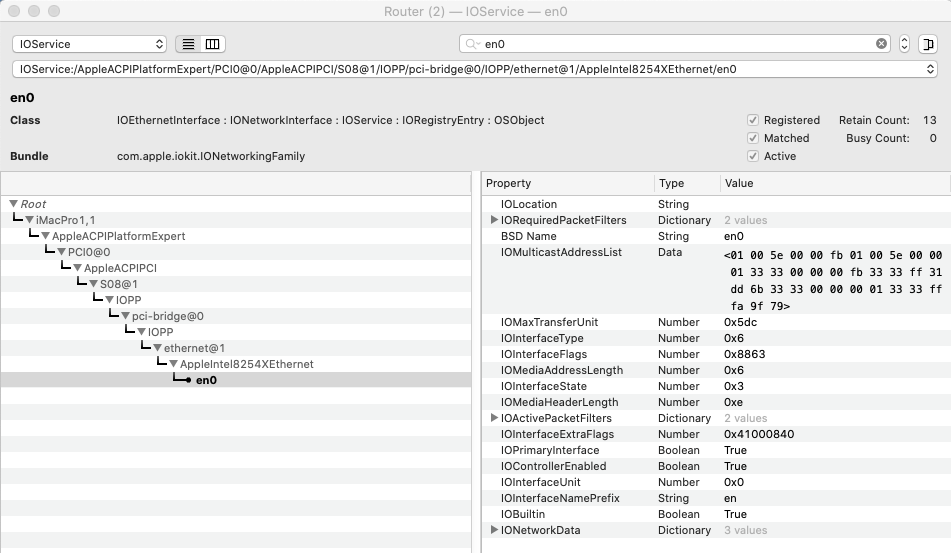Screen dimensions: 951x553
Task: Collapse the AppleACPIPCI node
Action: pyautogui.click(x=78, y=268)
